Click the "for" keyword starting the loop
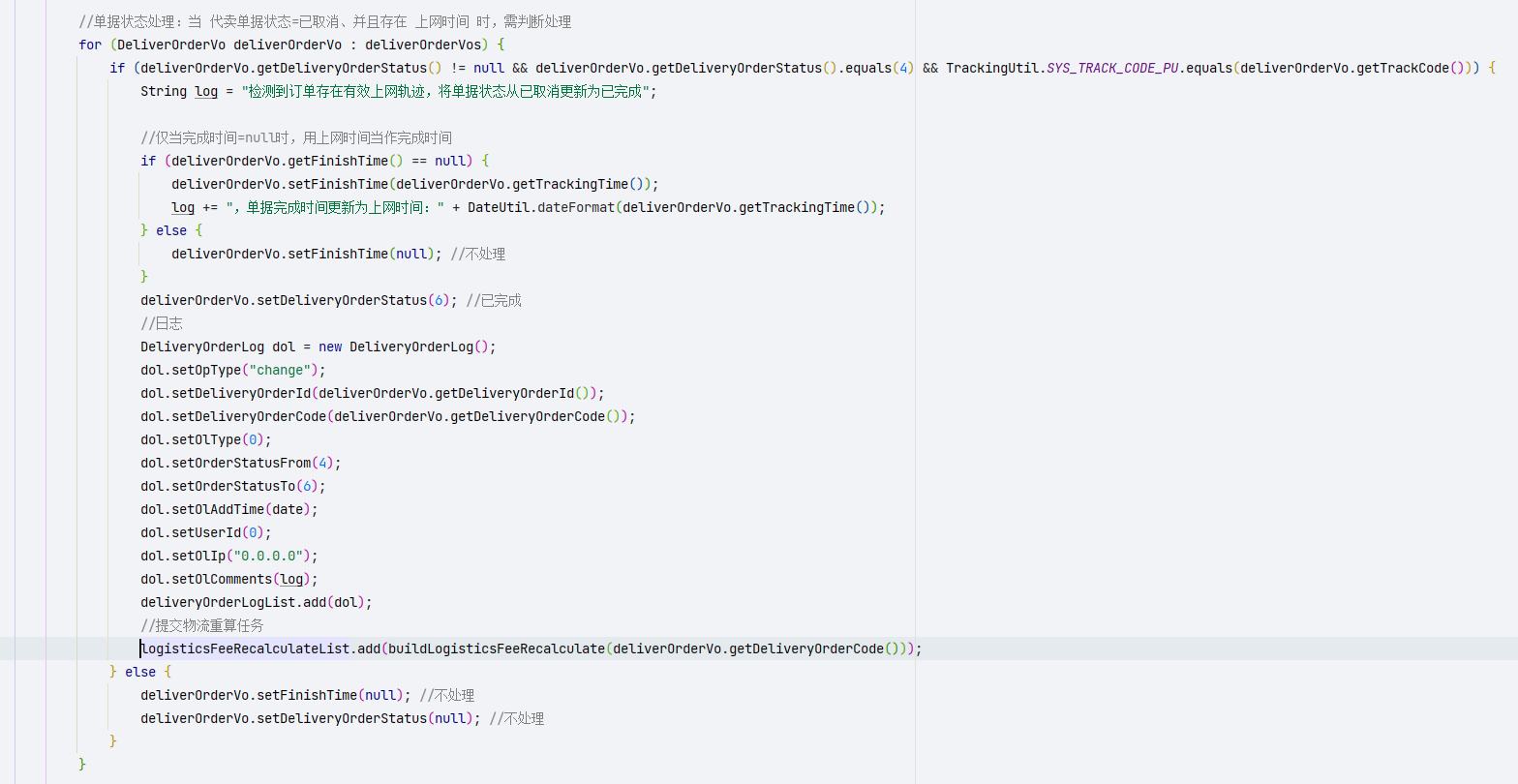The width and height of the screenshot is (1518, 784). coord(90,45)
